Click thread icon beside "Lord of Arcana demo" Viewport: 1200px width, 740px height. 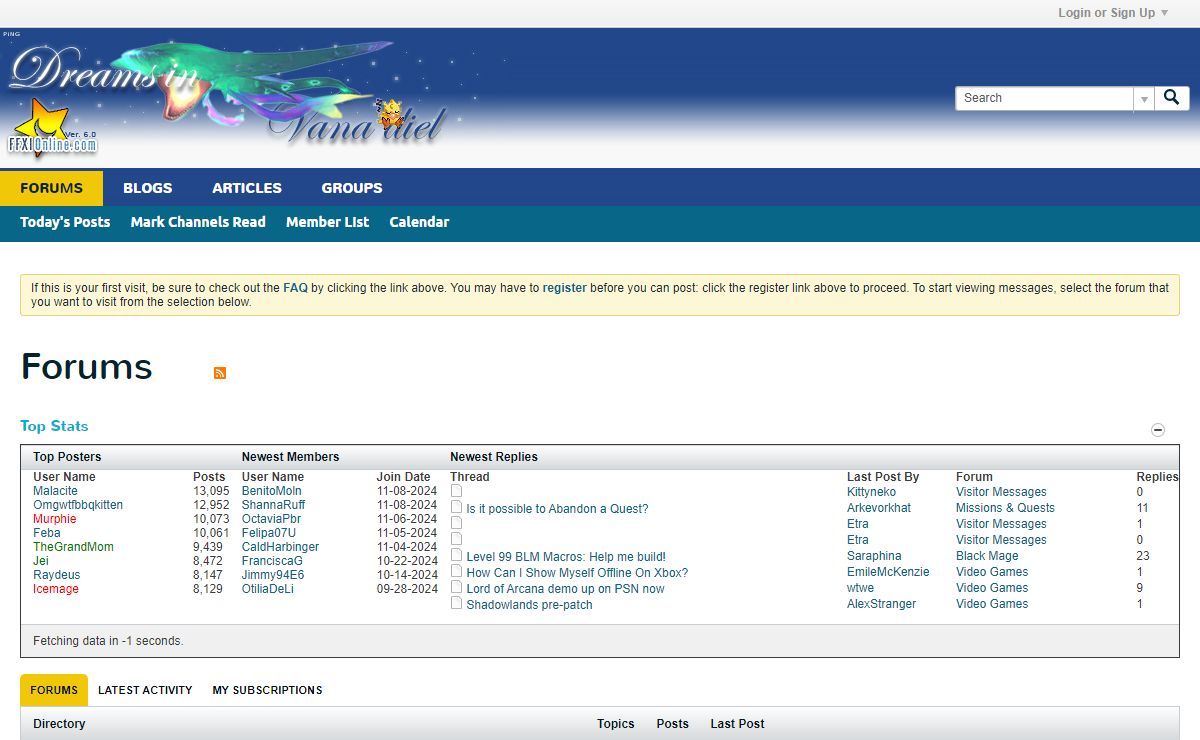(x=456, y=587)
